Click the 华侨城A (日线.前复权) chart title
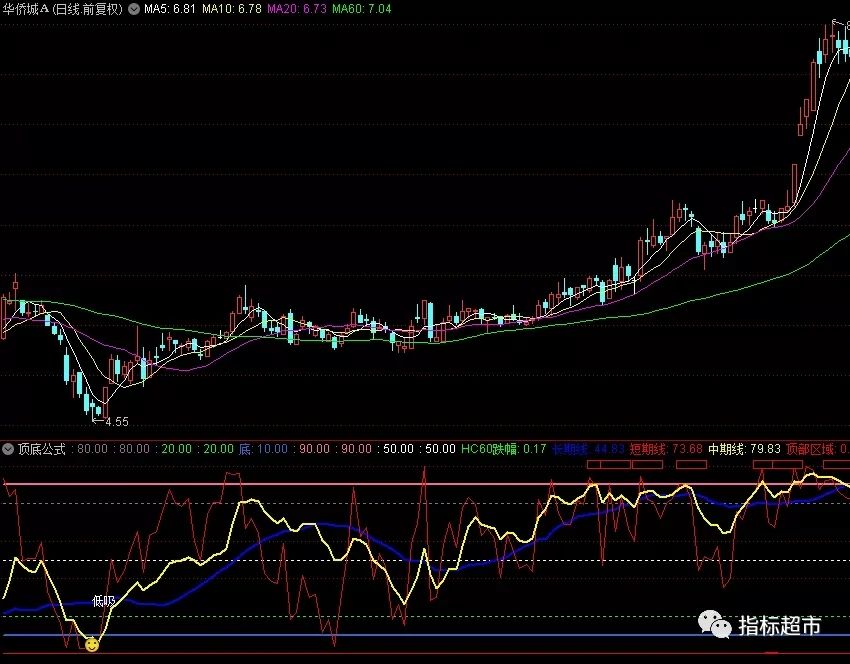Viewport: 850px width, 664px height. coord(63,9)
